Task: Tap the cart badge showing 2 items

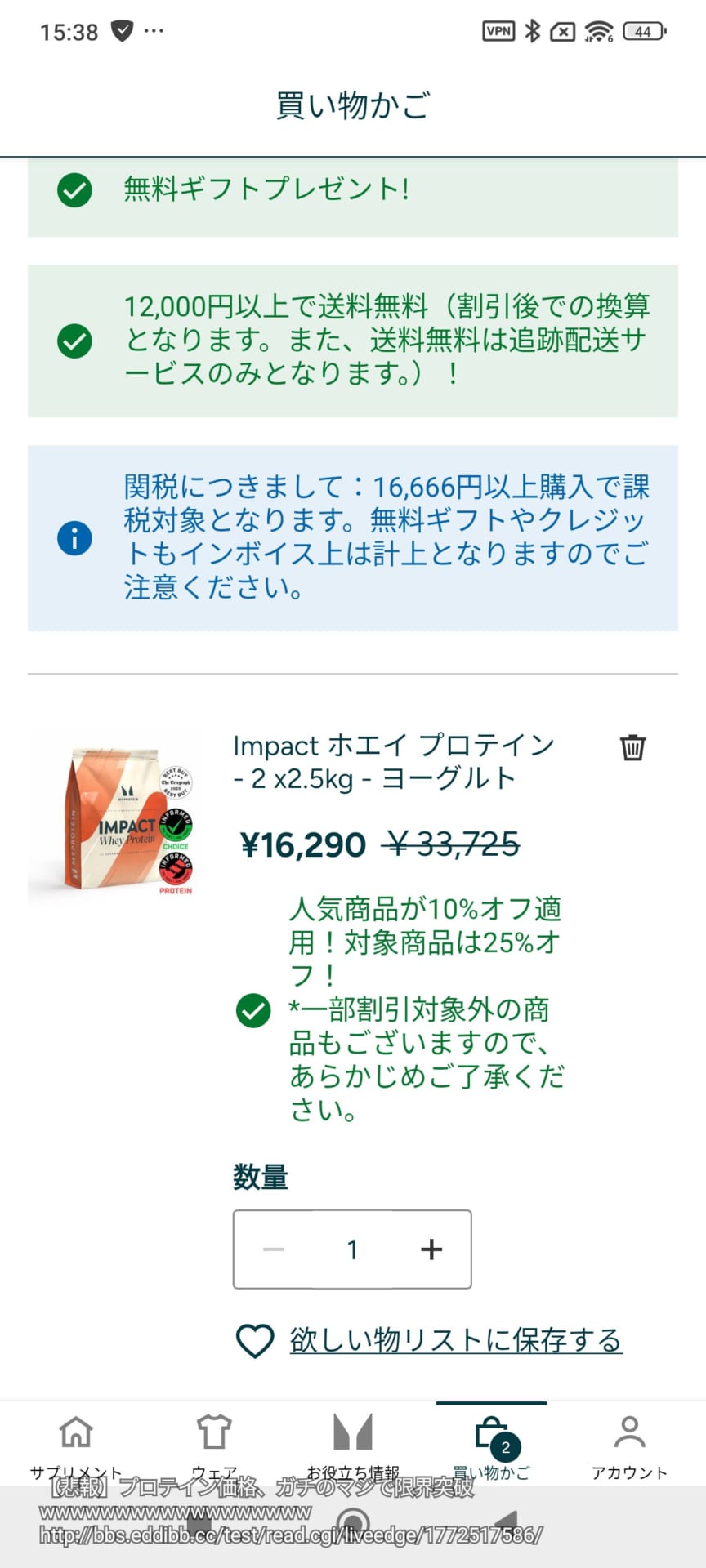Action: [505, 1448]
